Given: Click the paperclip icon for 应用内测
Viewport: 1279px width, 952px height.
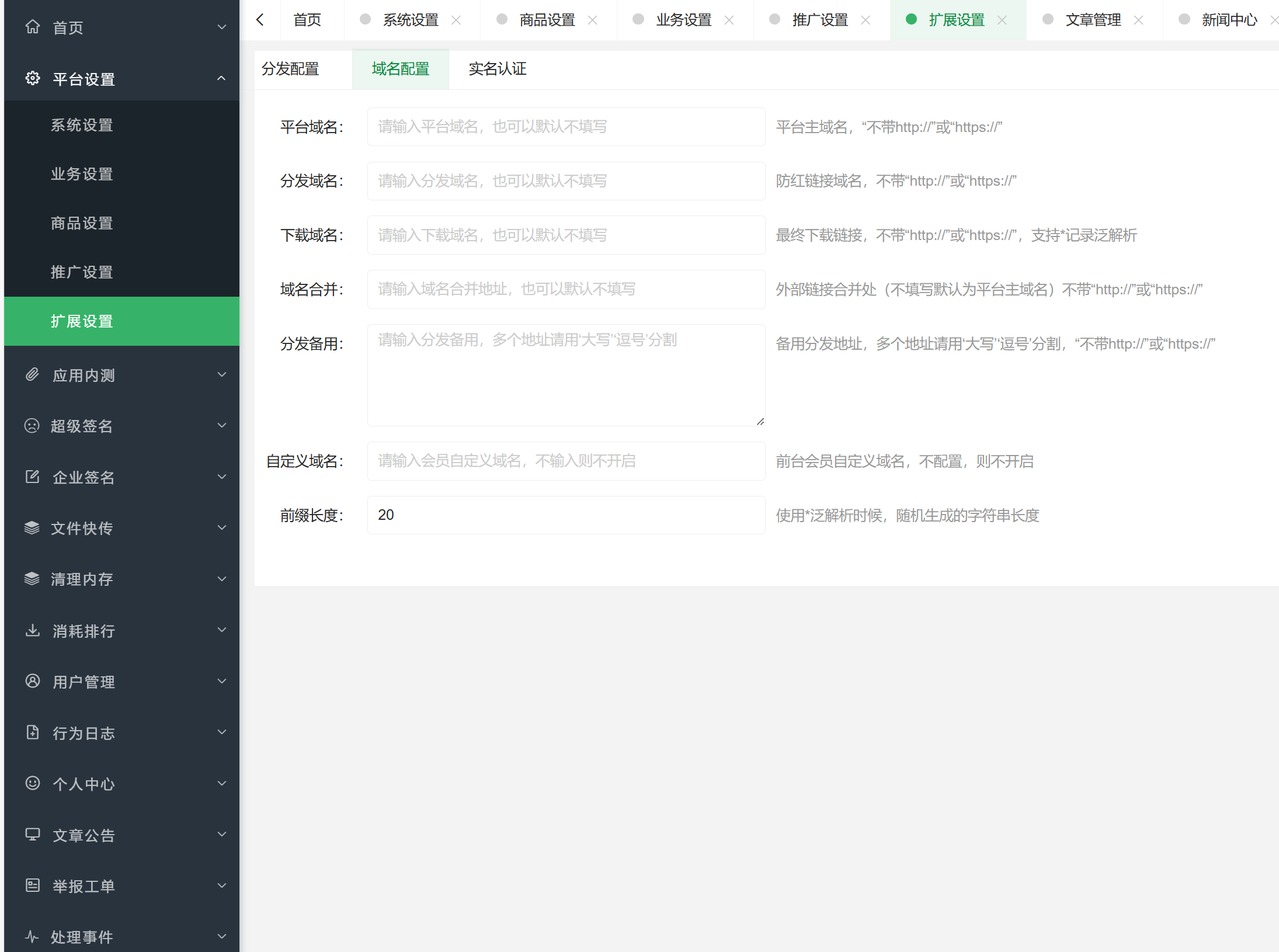Looking at the screenshot, I should point(33,374).
